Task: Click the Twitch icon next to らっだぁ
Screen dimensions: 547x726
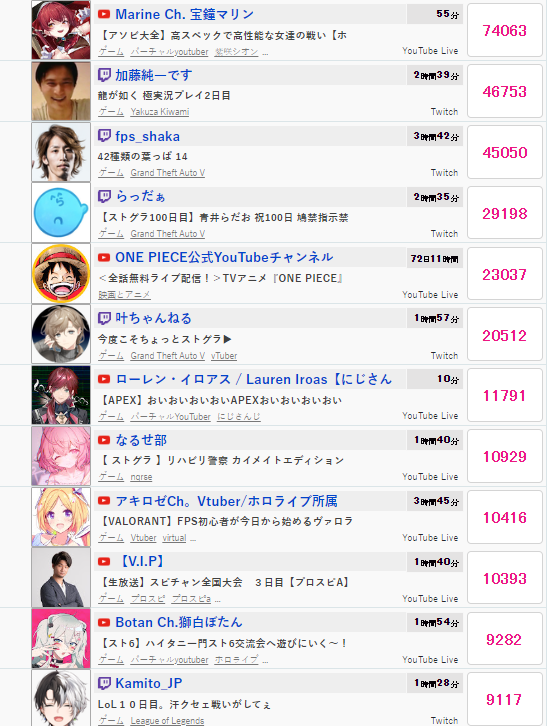Action: (x=104, y=197)
